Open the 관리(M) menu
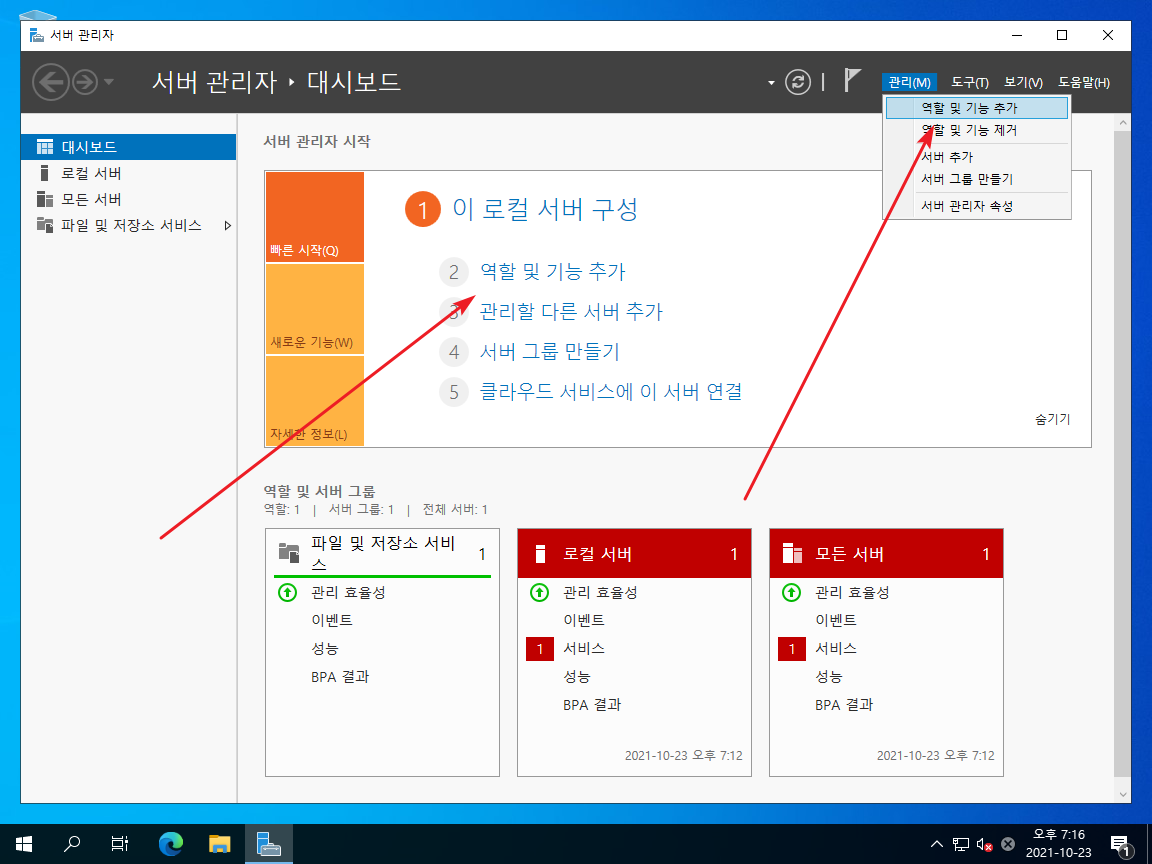1152x864 pixels. (x=909, y=82)
